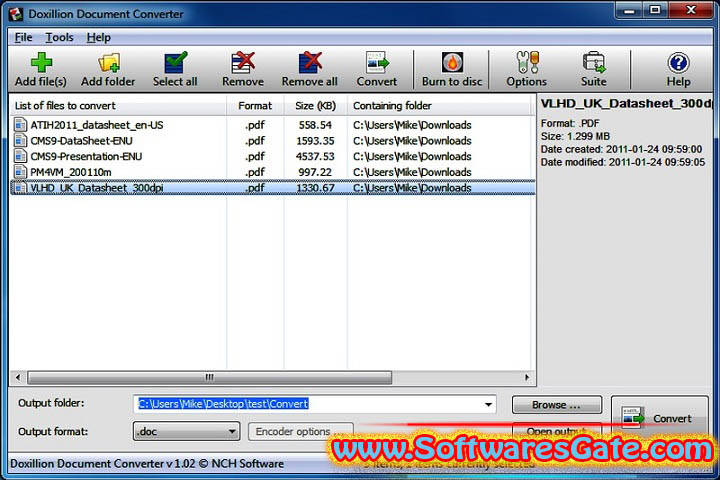Click the Remove toolbar icon
The width and height of the screenshot is (720, 480).
coord(243,62)
